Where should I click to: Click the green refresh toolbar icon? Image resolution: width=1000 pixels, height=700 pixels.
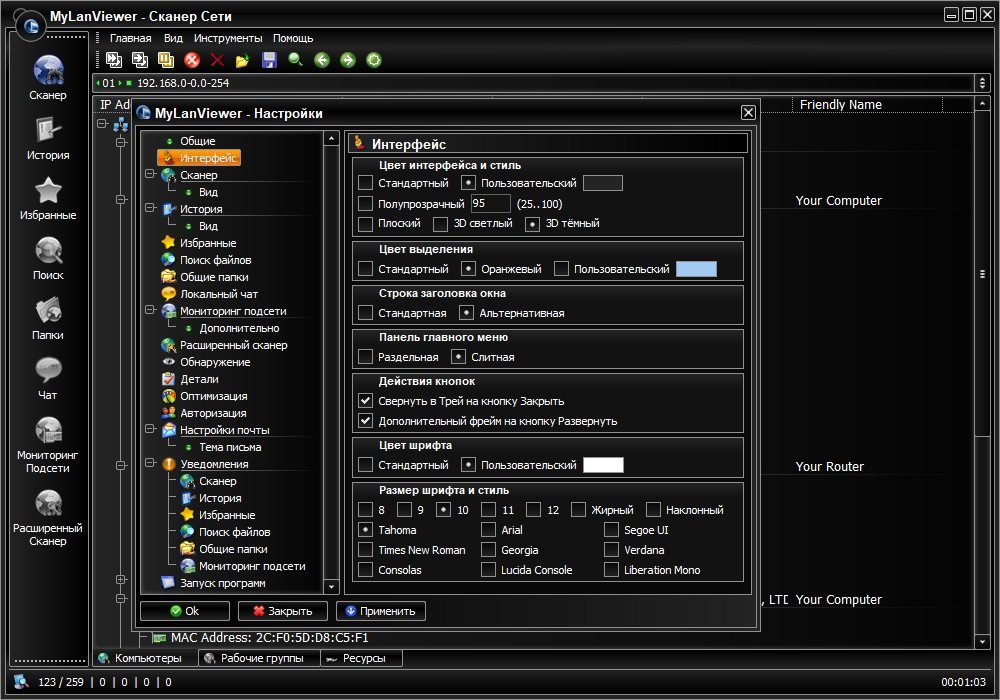(374, 60)
